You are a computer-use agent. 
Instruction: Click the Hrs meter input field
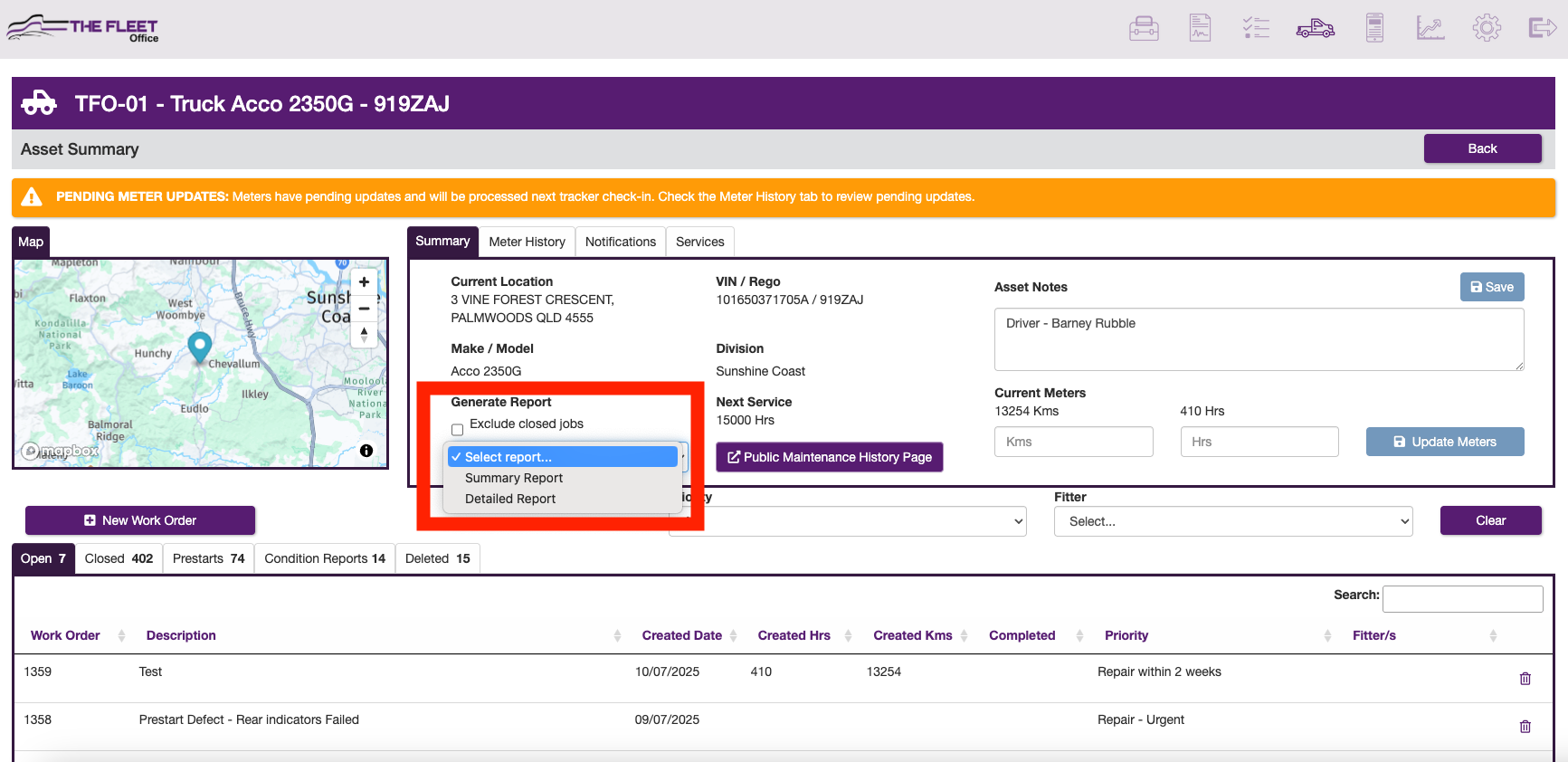tap(1259, 442)
